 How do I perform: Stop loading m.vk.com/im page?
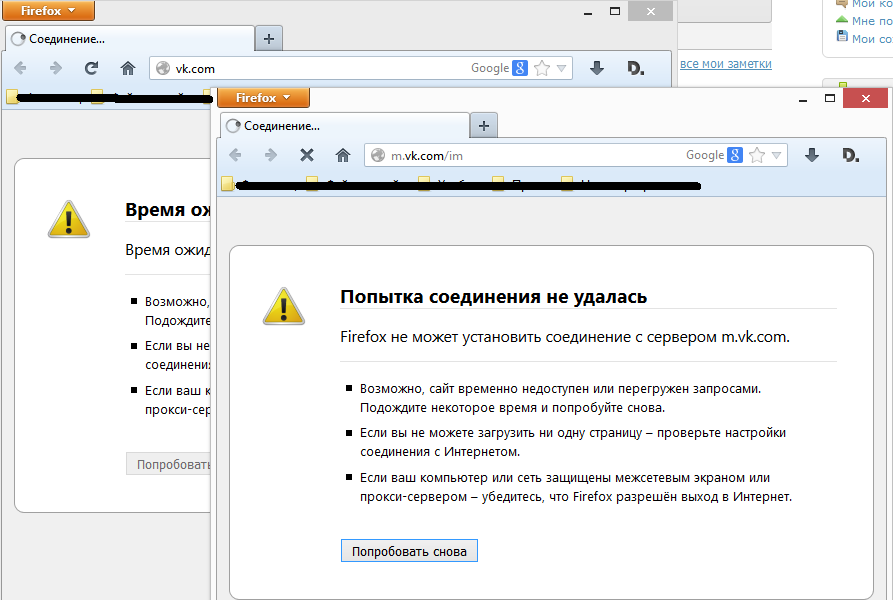click(x=307, y=155)
